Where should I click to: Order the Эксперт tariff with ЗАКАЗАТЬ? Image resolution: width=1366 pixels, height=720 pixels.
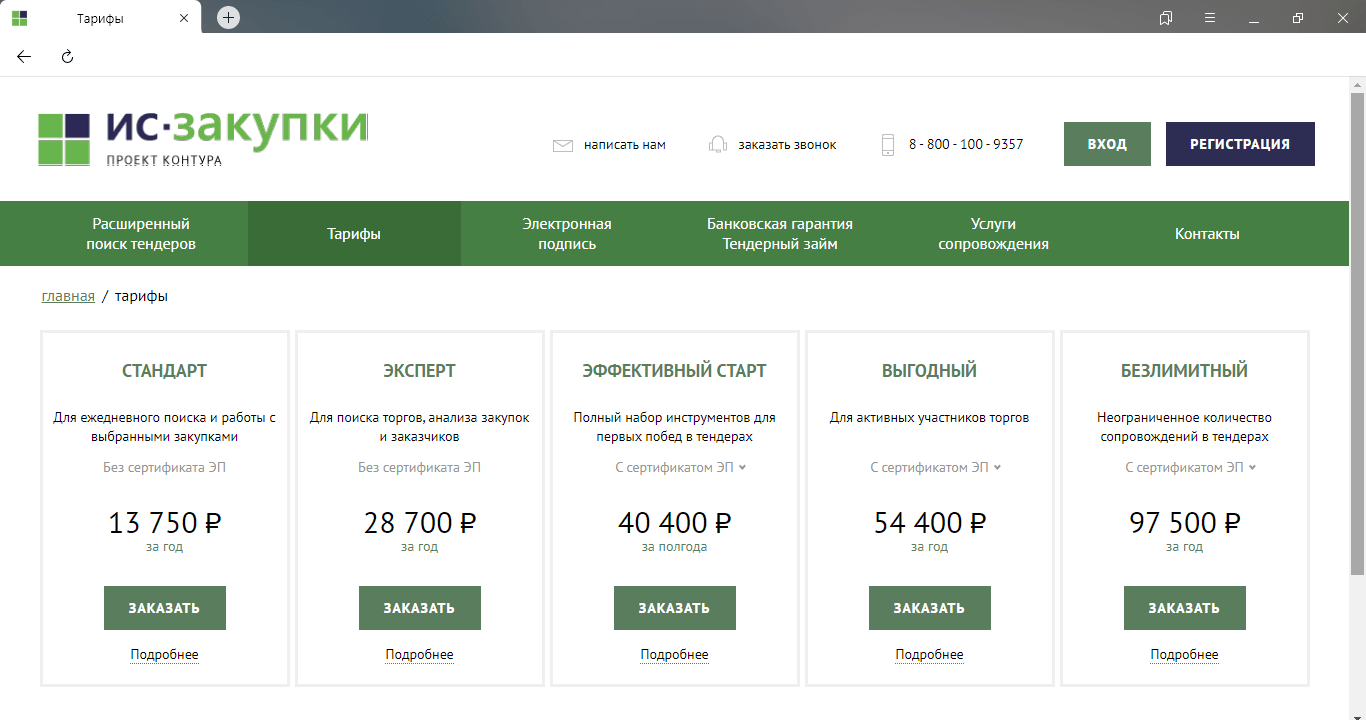click(420, 608)
